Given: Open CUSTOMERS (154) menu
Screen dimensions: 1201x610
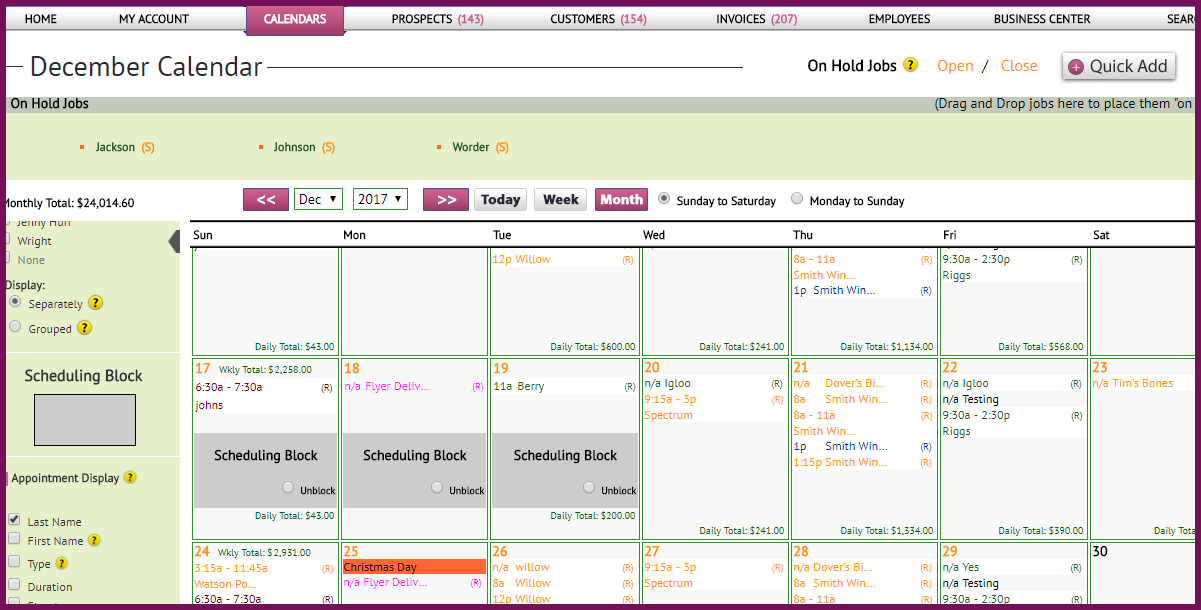Looking at the screenshot, I should click(598, 19).
